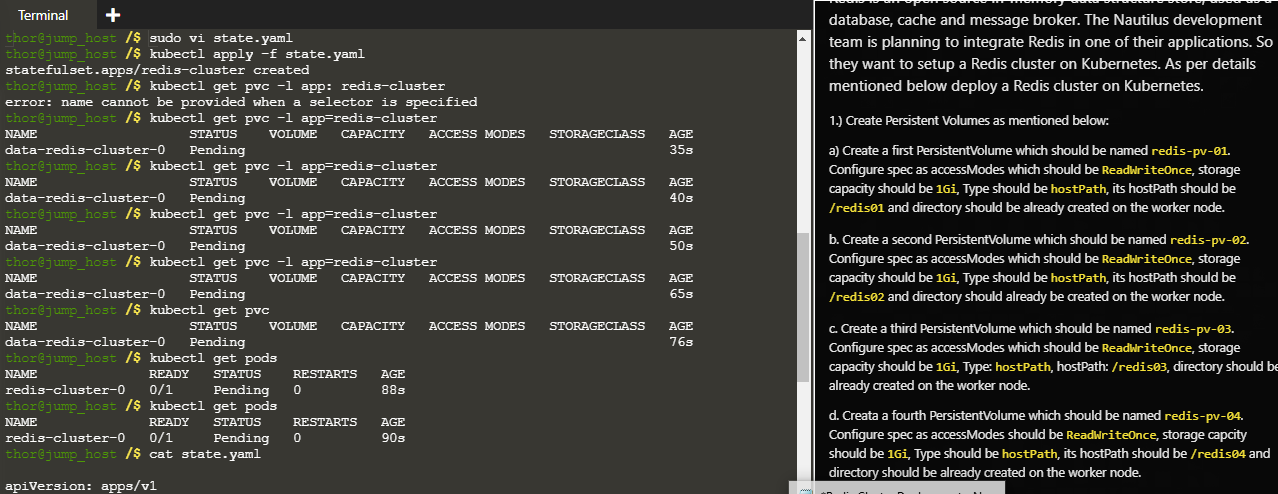This screenshot has width=1278, height=494.
Task: Click the 'cat state.yaml' command line
Action: pos(204,454)
